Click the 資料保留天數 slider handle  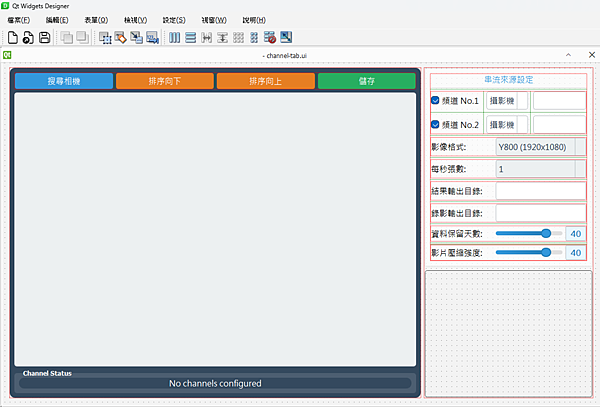tap(546, 233)
